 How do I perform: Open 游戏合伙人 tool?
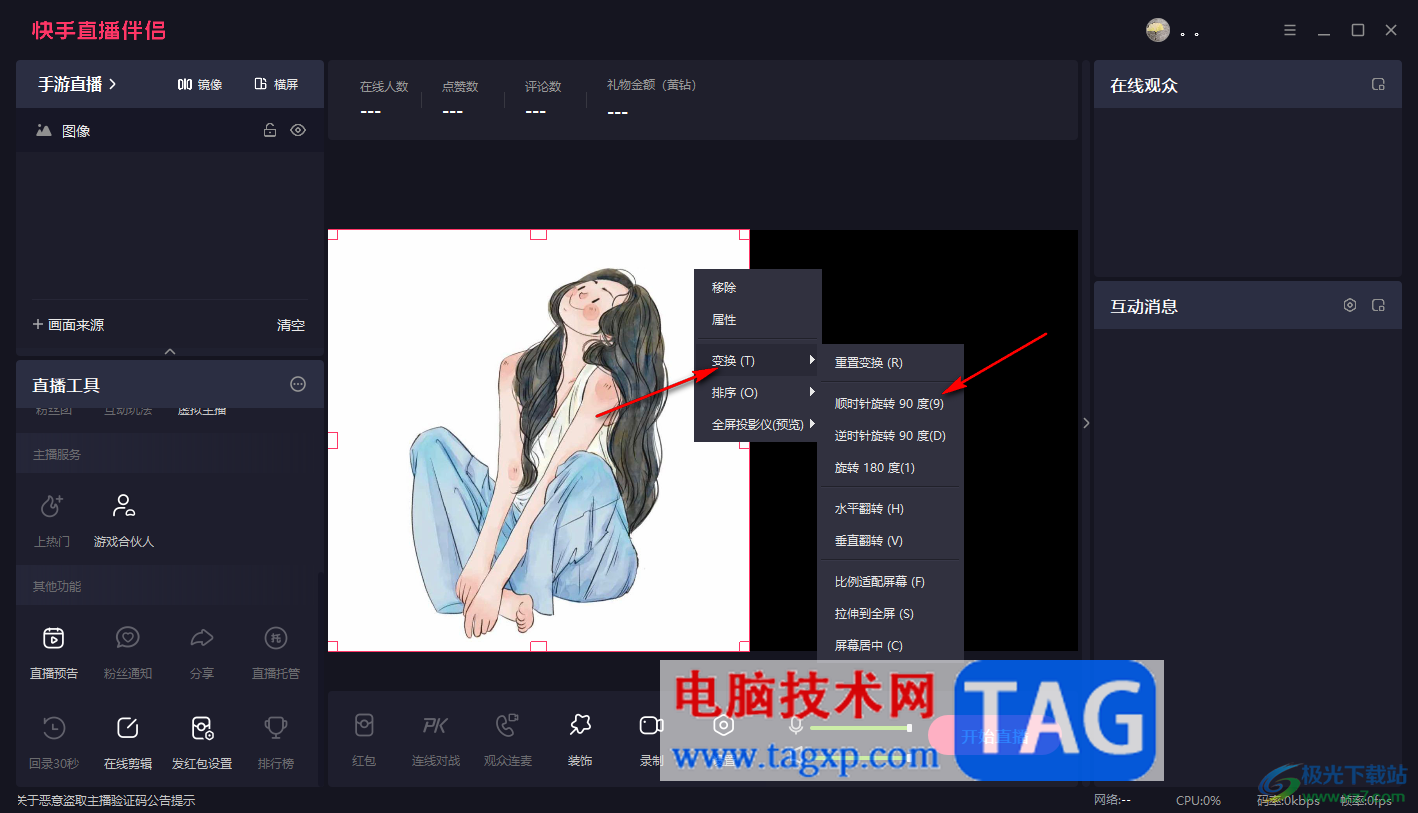click(x=124, y=520)
